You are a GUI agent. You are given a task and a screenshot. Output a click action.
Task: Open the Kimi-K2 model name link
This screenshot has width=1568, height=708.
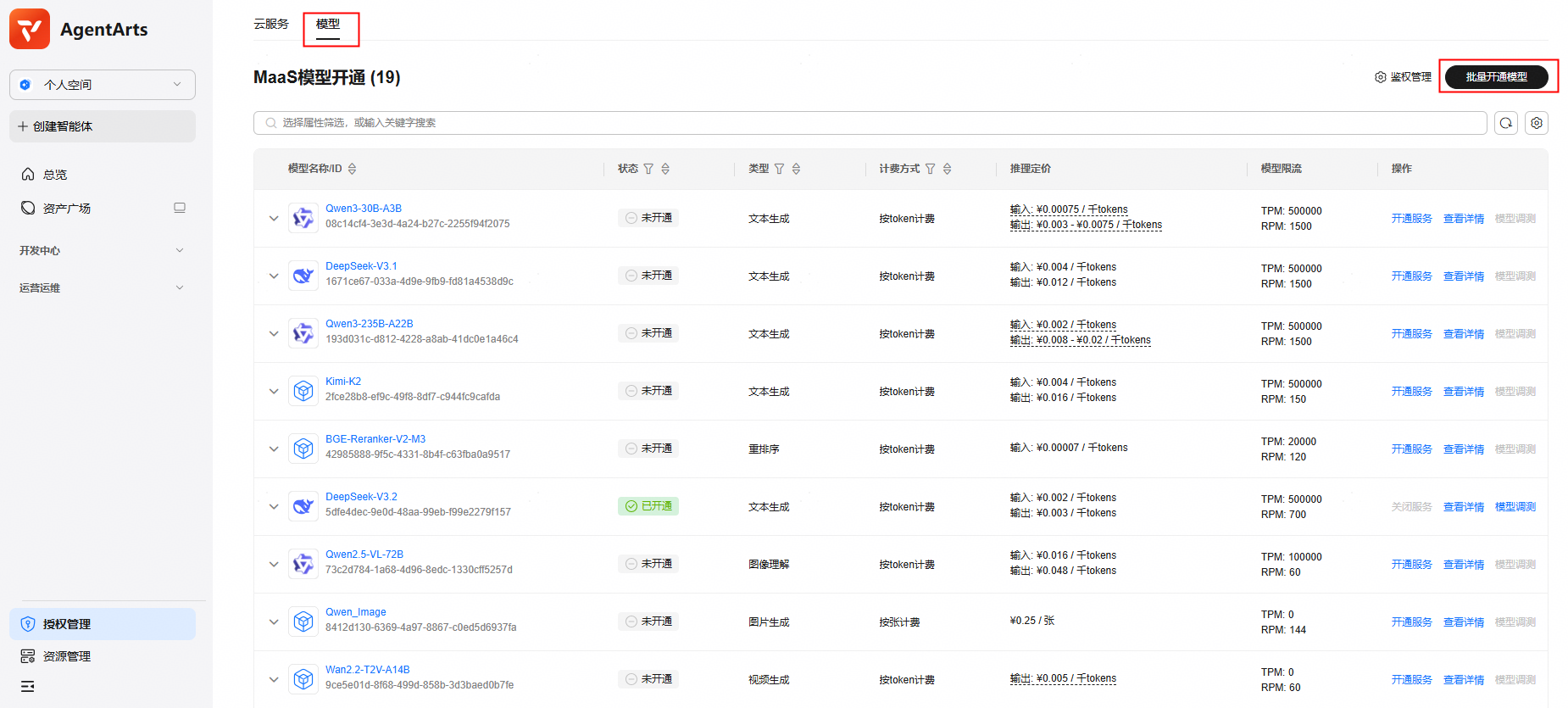coord(343,382)
